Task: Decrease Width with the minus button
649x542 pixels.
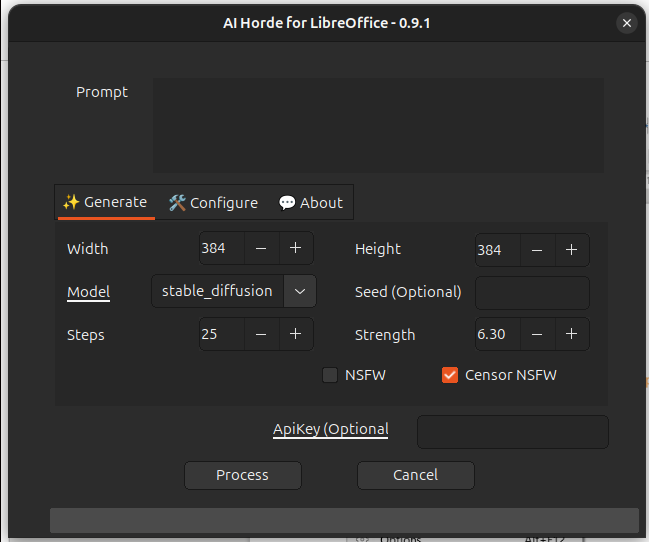Action: (261, 249)
